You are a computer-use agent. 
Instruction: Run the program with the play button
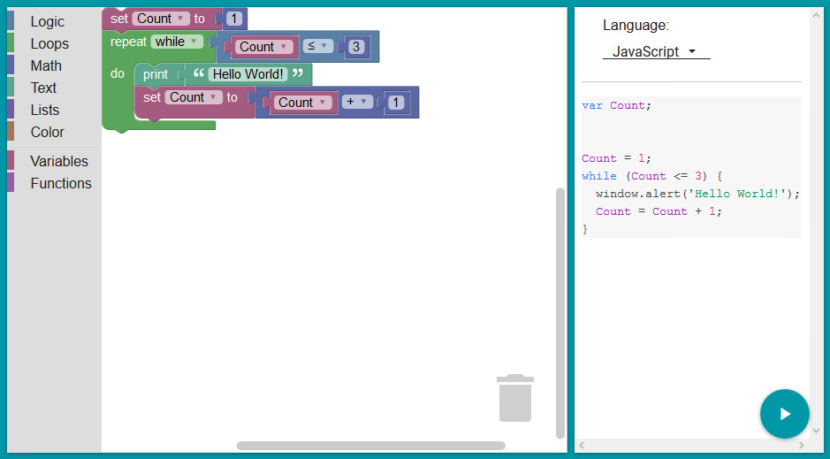click(x=784, y=414)
